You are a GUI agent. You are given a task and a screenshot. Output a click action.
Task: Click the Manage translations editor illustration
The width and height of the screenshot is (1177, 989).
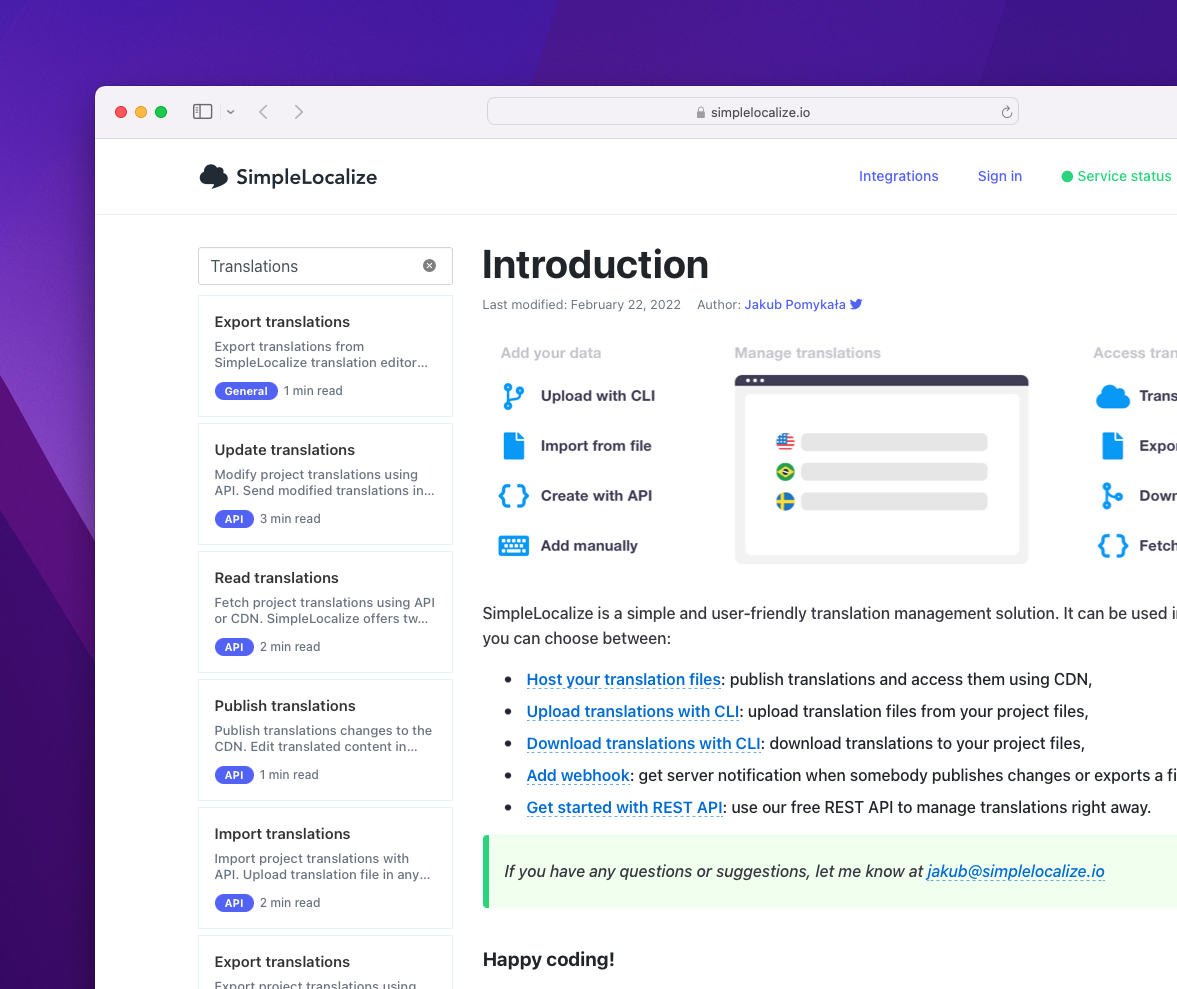[x=881, y=469]
